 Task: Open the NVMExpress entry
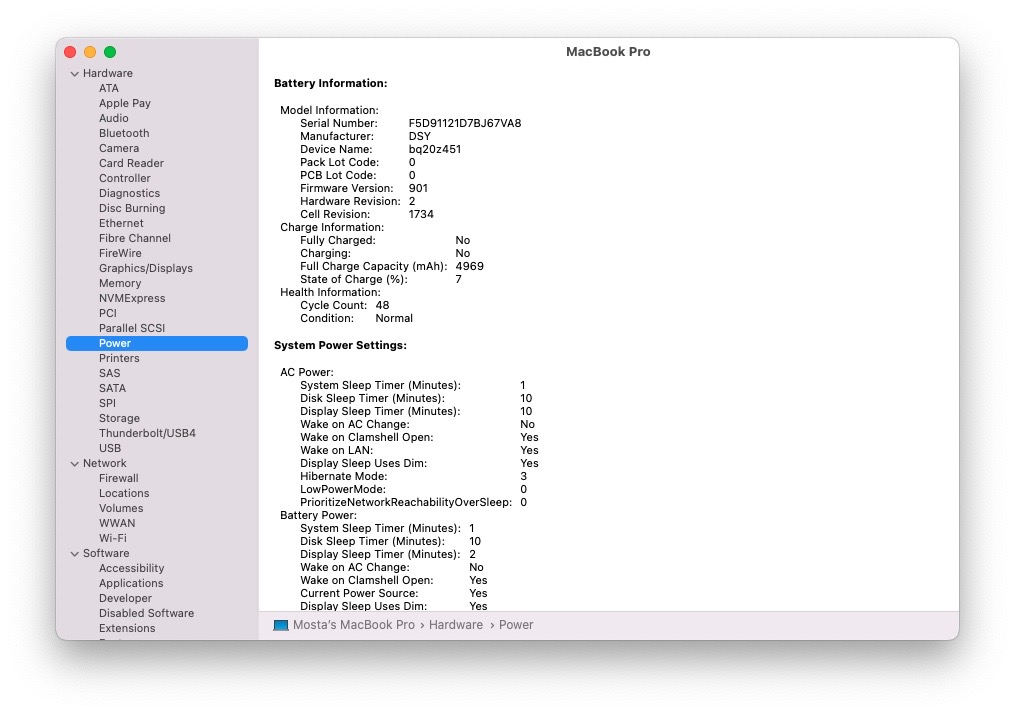(132, 298)
